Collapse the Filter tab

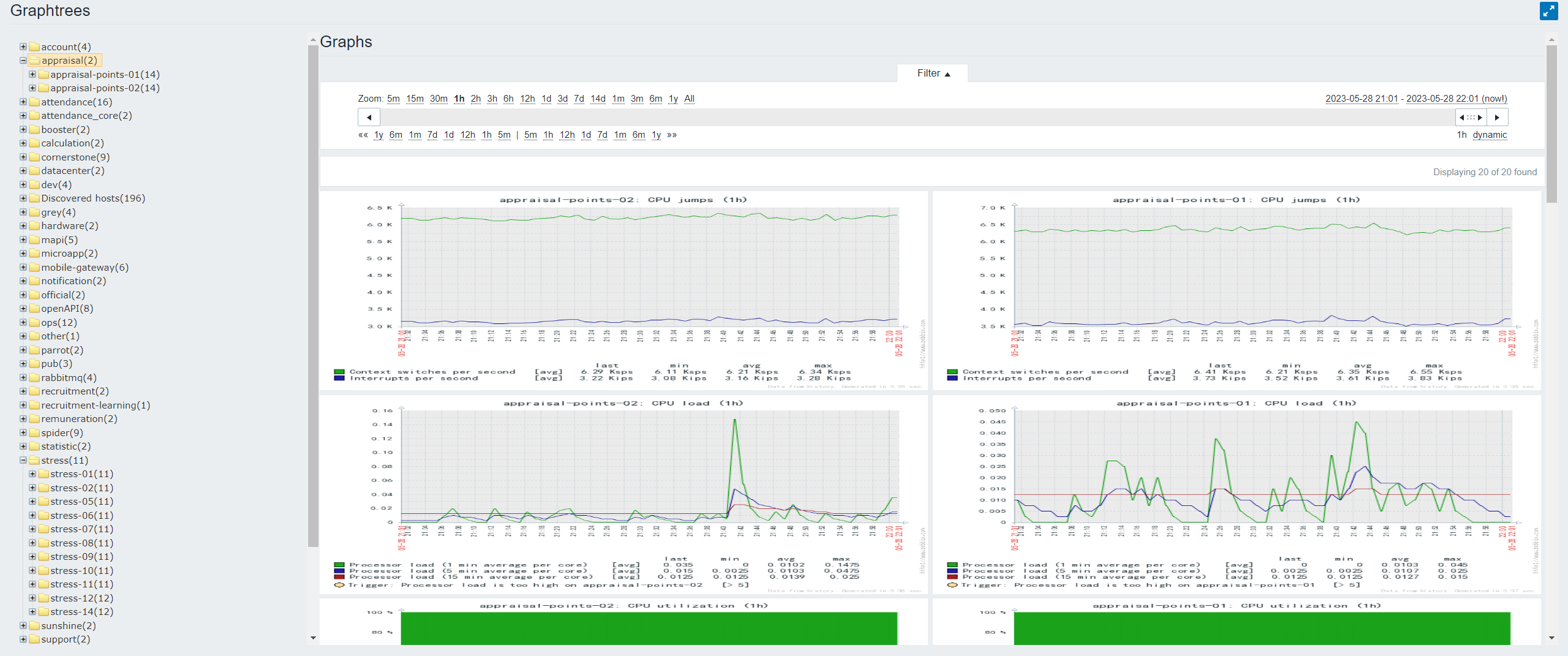coord(933,73)
